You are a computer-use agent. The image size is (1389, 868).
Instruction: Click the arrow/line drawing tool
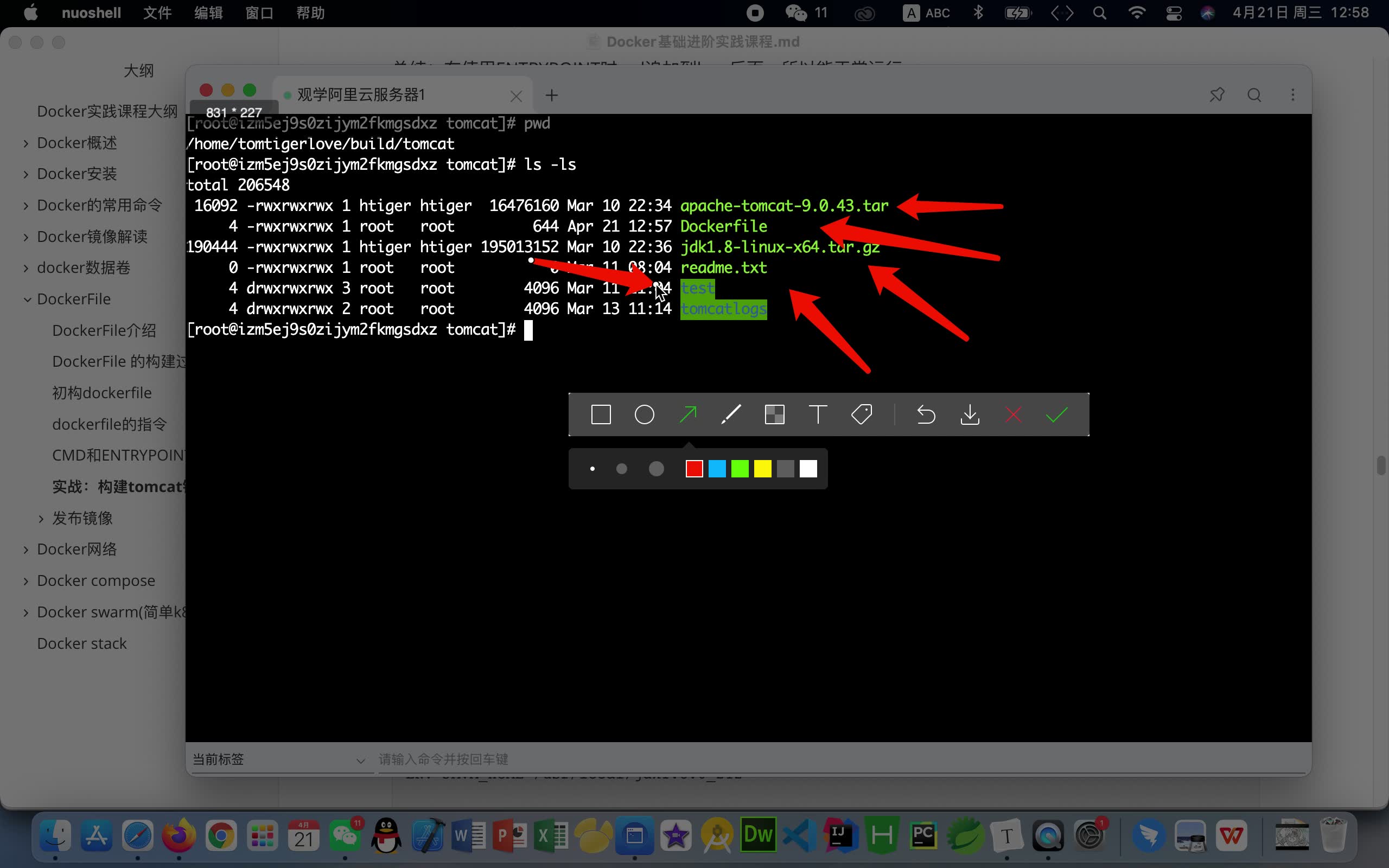tap(688, 414)
